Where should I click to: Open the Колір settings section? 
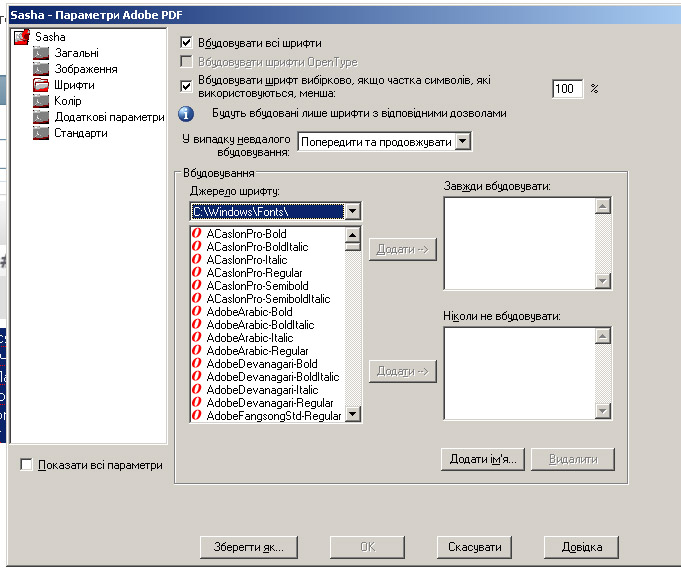pyautogui.click(x=68, y=101)
